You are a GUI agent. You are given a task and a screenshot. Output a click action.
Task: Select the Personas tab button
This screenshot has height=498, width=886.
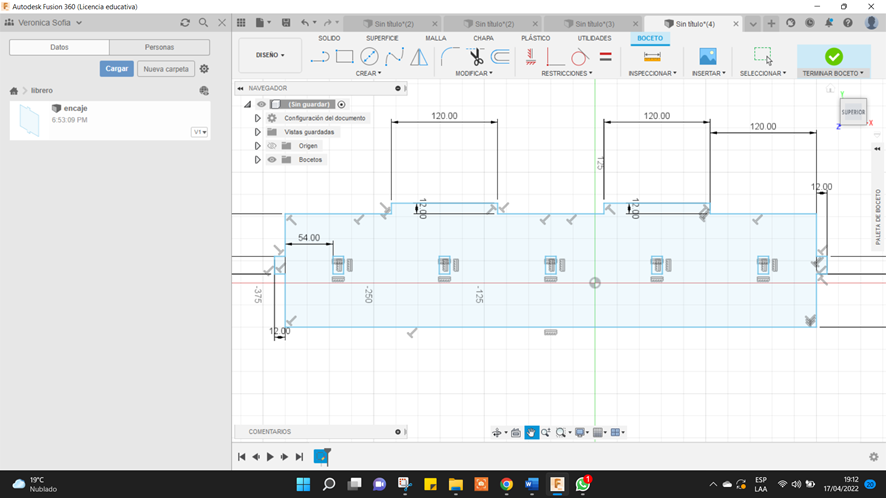coord(159,47)
